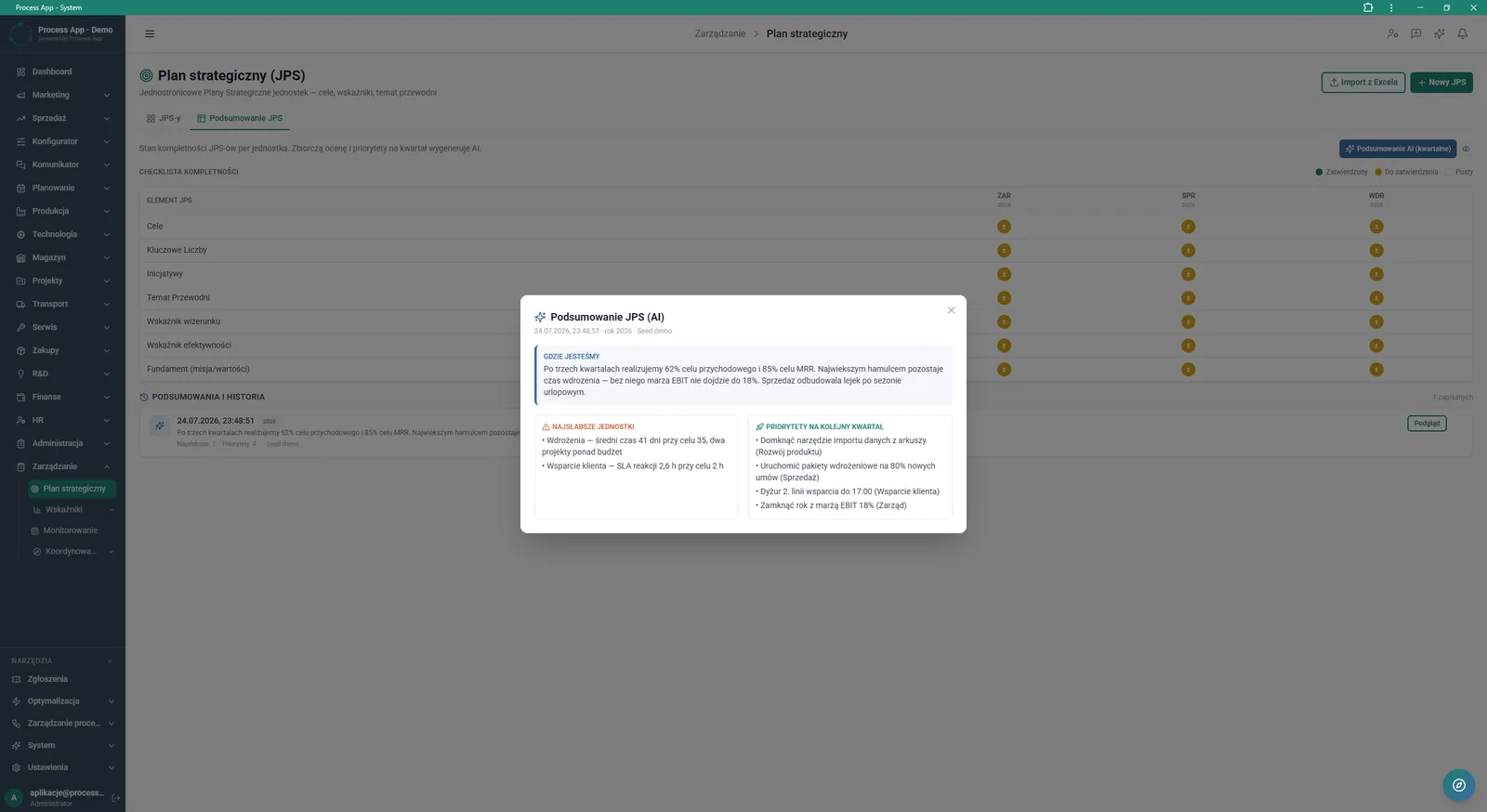The height and width of the screenshot is (812, 1487).
Task: Click the Temat Przewodni row label
Action: [178, 297]
